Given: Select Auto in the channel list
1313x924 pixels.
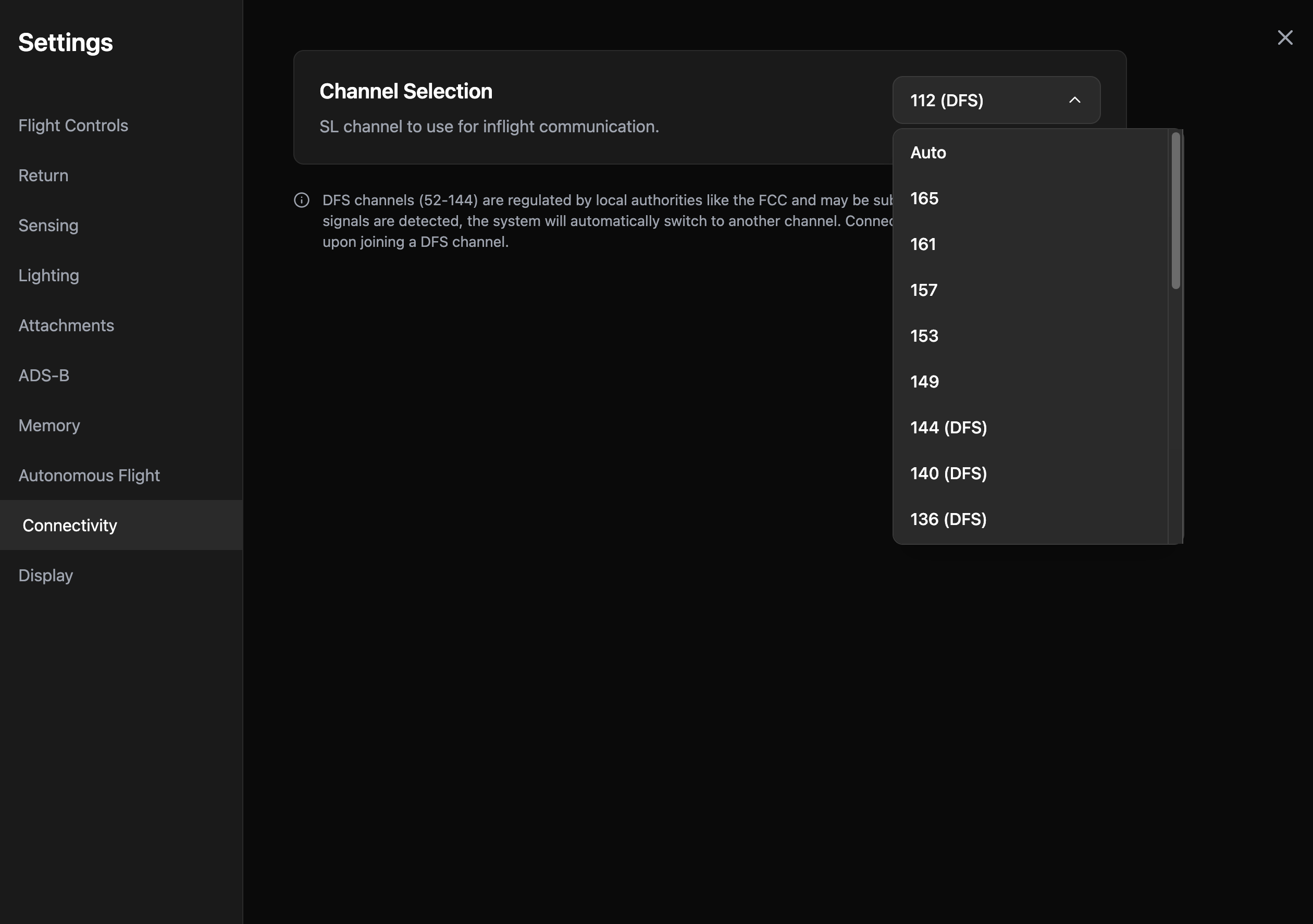Looking at the screenshot, I should 1030,153.
